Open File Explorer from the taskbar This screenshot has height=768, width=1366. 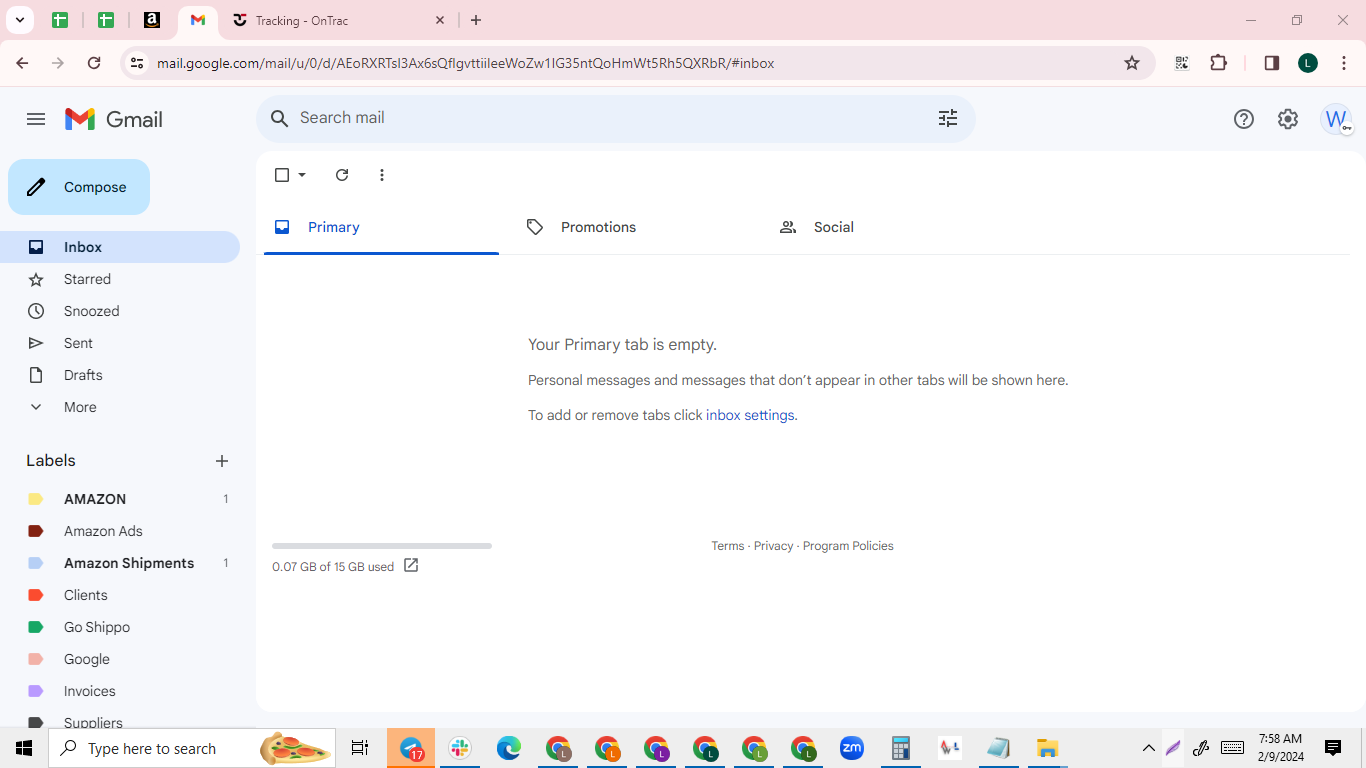pos(1047,748)
